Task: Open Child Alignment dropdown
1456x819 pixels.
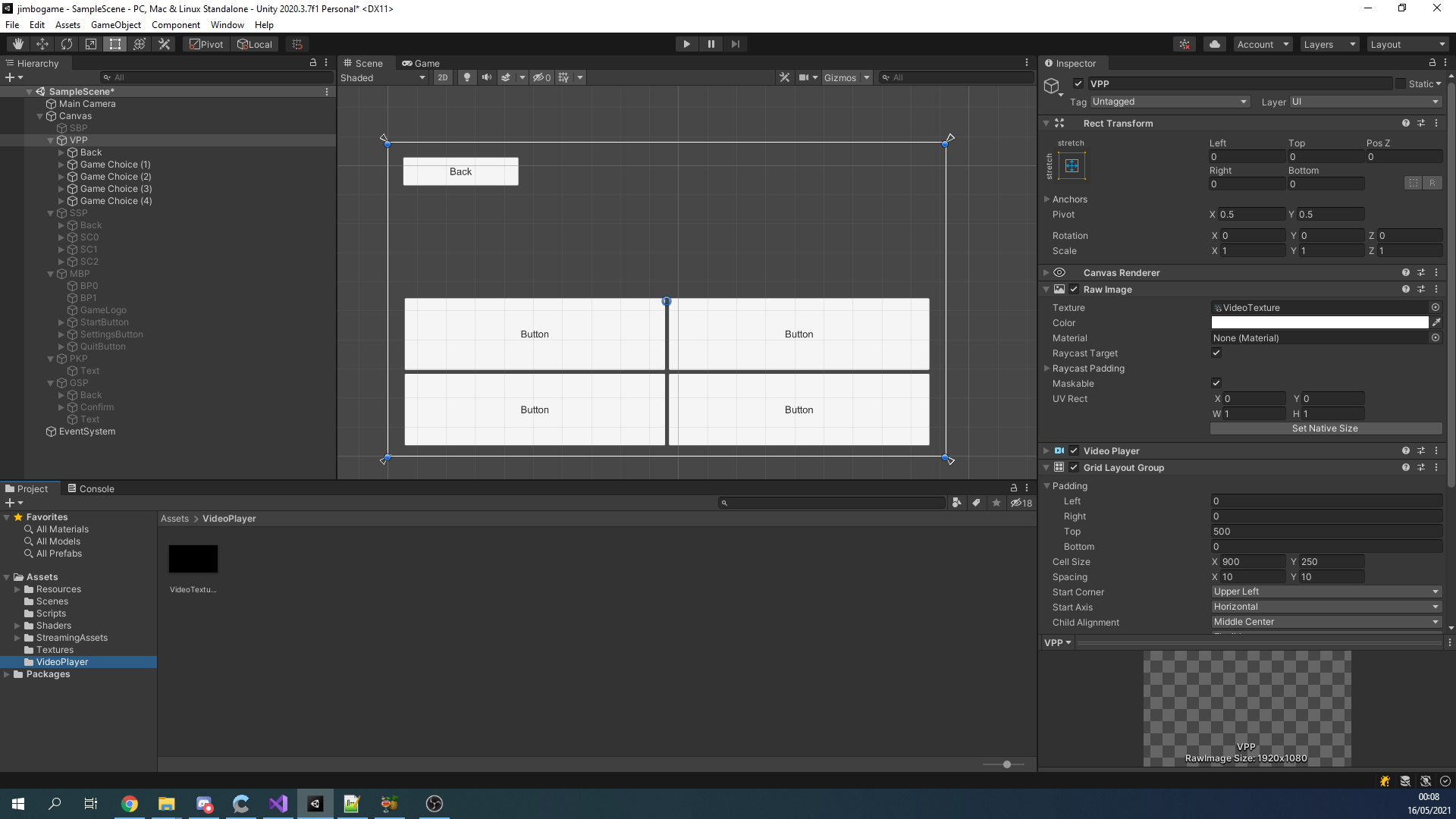Action: pyautogui.click(x=1326, y=622)
